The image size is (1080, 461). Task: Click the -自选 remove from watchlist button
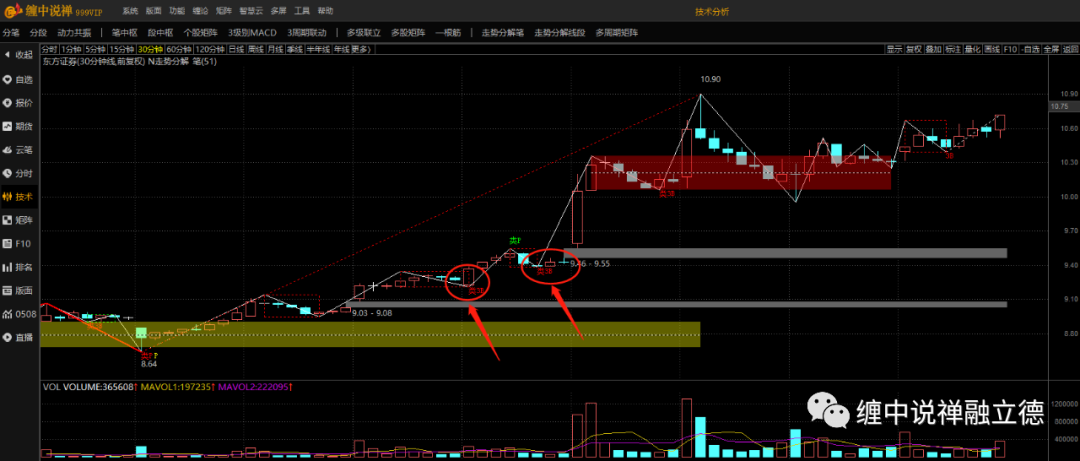coord(1030,49)
